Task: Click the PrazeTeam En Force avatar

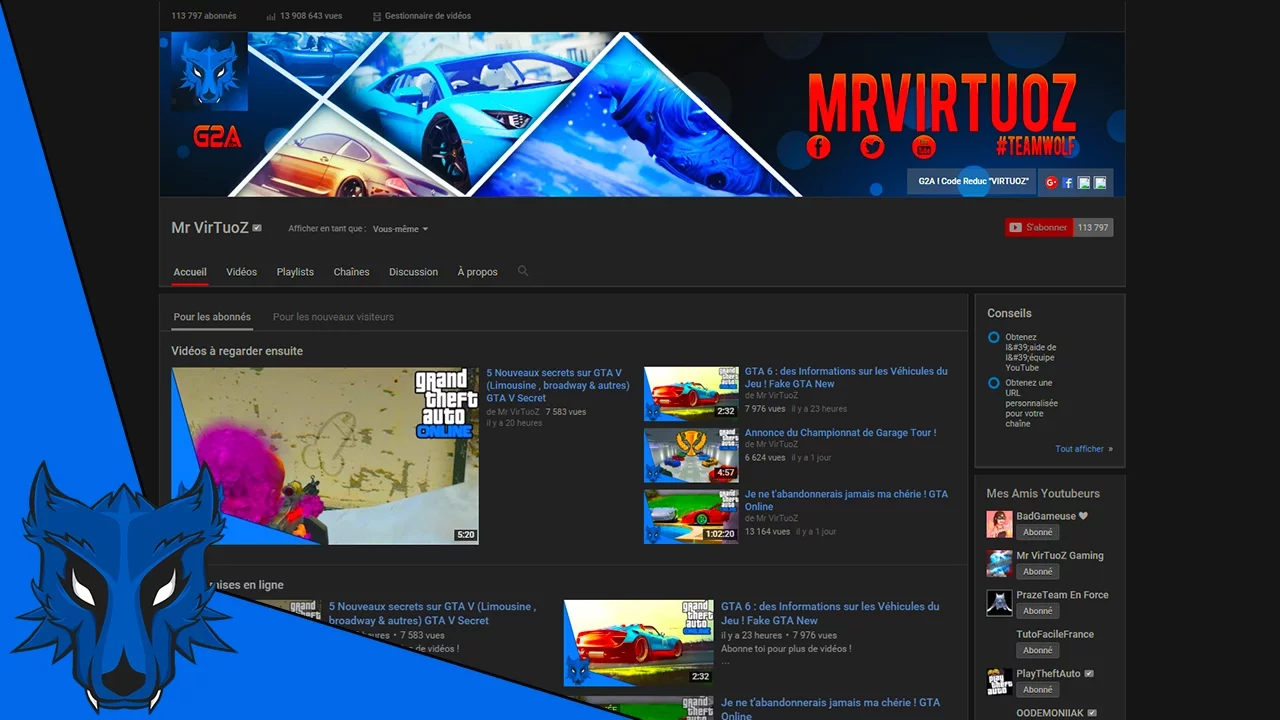Action: (x=999, y=602)
